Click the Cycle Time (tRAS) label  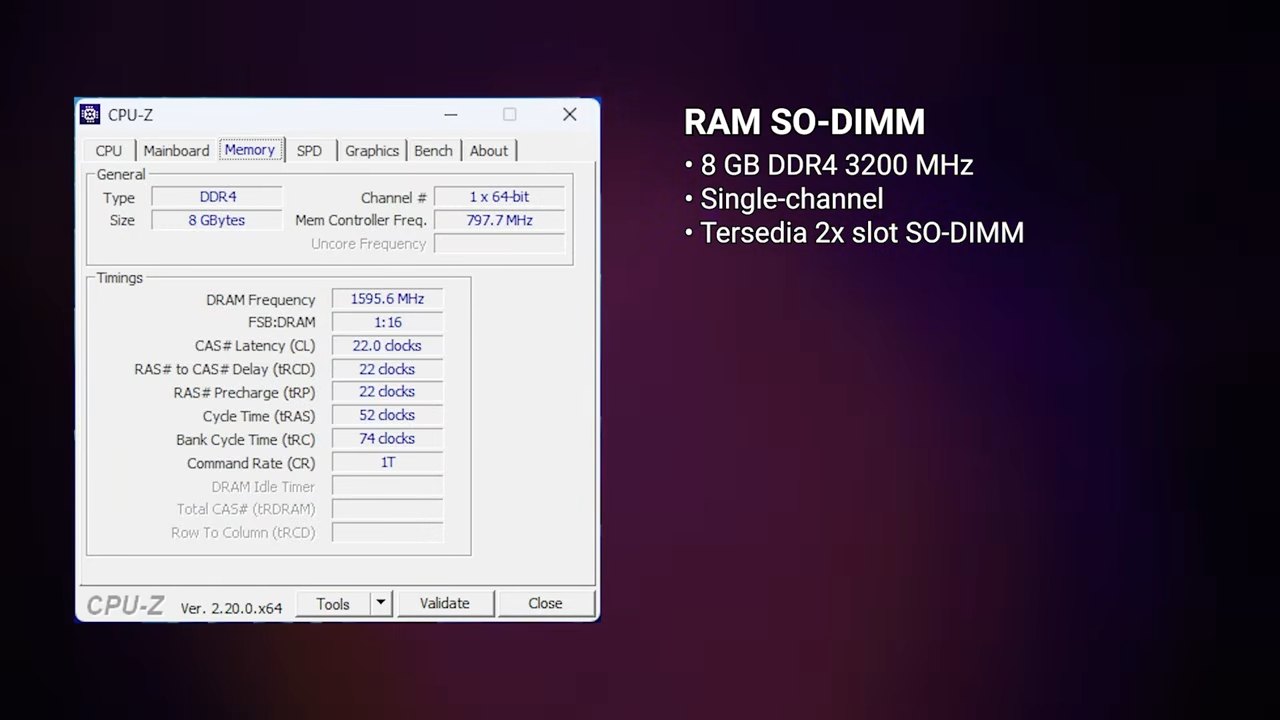click(259, 416)
